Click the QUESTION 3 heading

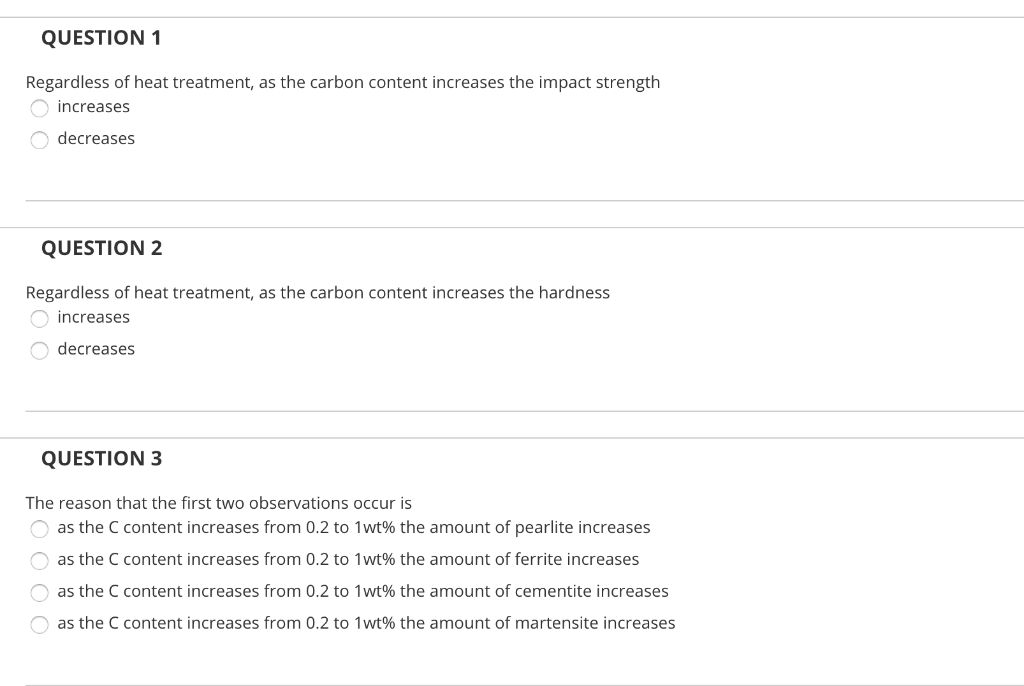click(102, 458)
